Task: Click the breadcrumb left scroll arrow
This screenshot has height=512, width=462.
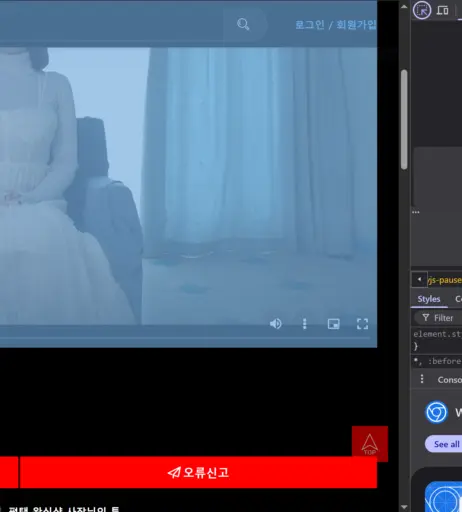Action: (x=419, y=279)
